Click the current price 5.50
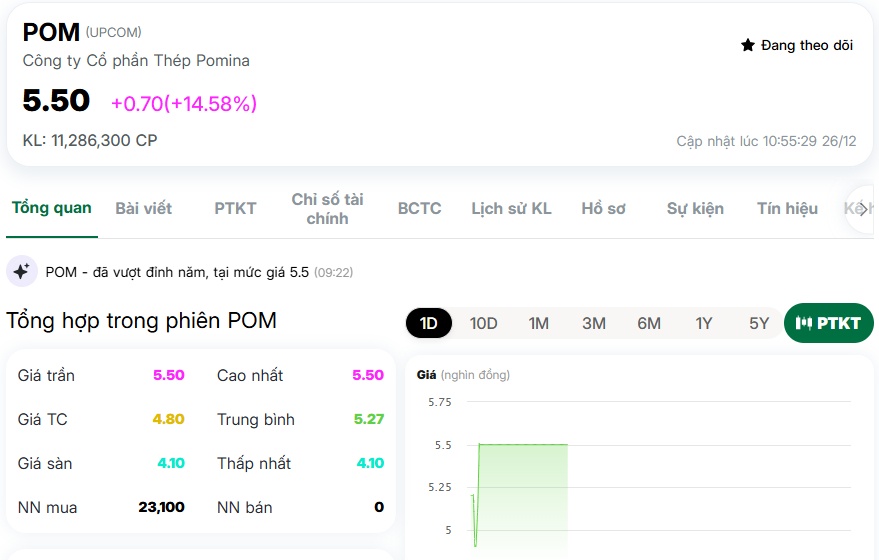879x560 pixels. pyautogui.click(x=56, y=101)
